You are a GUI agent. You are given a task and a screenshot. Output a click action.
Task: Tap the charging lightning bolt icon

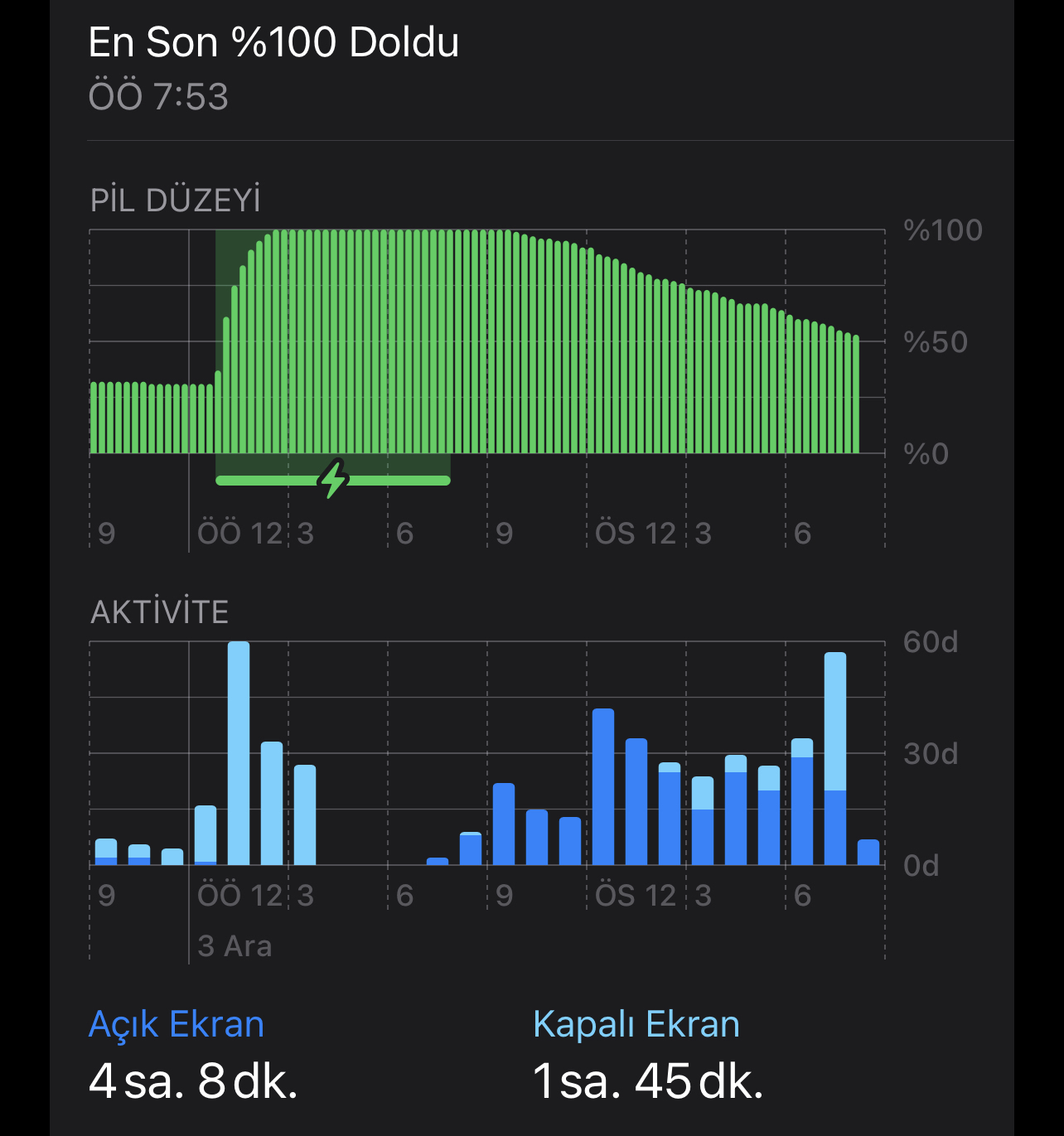pos(333,479)
